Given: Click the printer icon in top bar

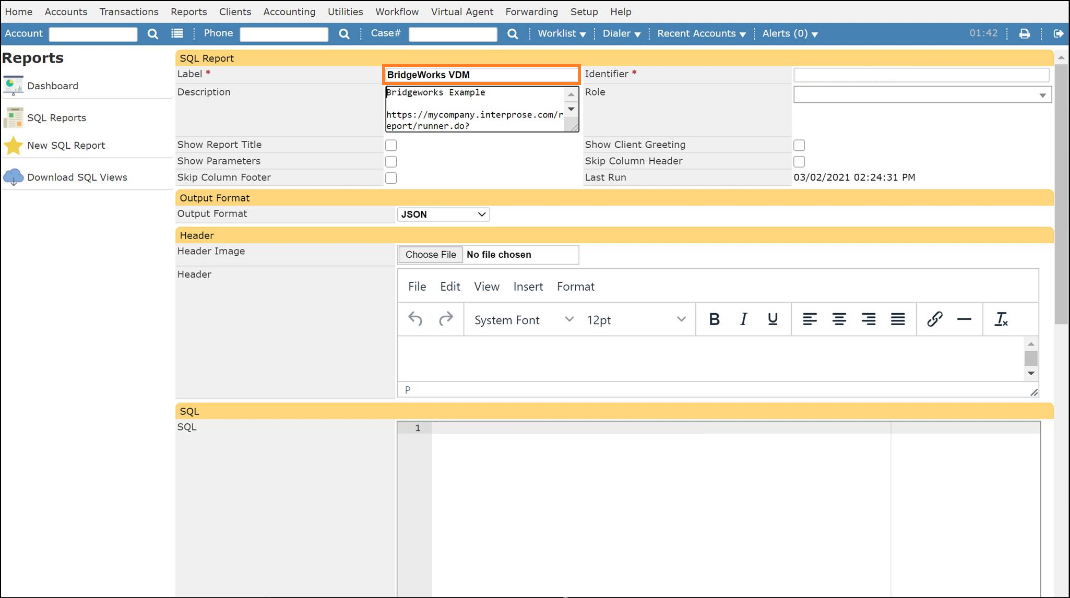Looking at the screenshot, I should click(1024, 33).
